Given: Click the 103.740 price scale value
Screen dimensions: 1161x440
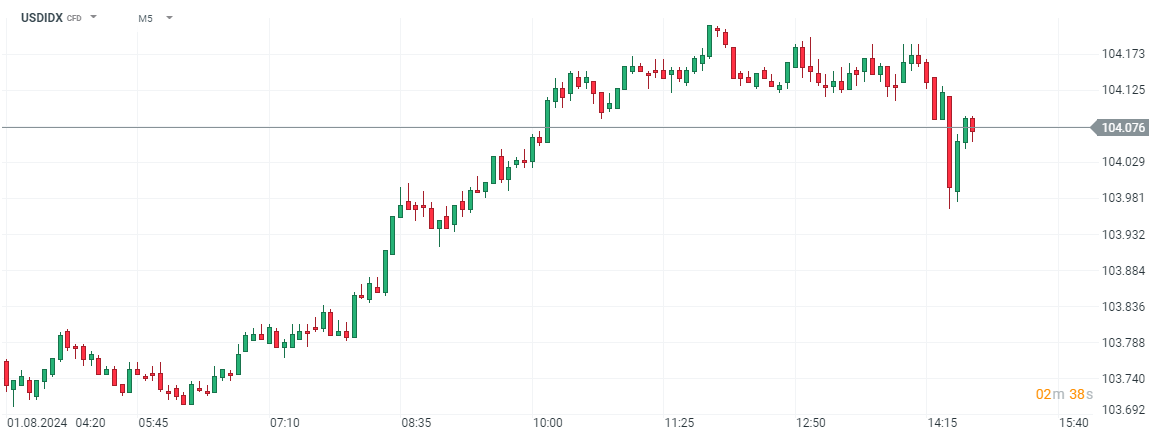Looking at the screenshot, I should [1122, 379].
